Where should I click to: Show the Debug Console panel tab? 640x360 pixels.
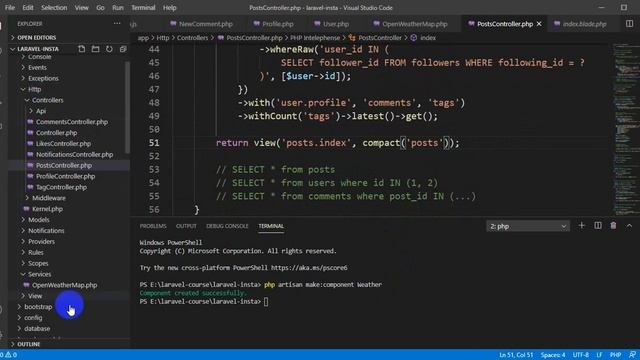click(x=227, y=226)
